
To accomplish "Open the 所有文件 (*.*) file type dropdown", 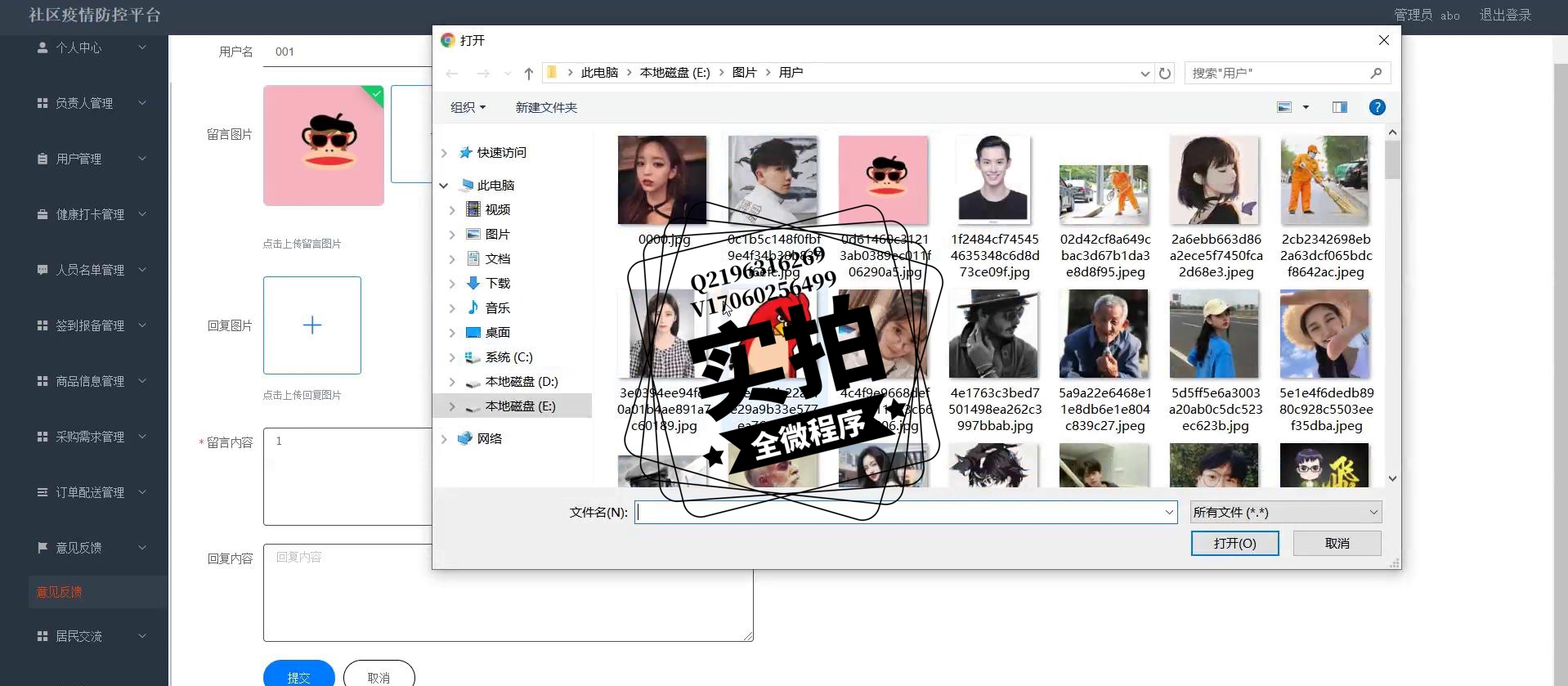I will pos(1286,513).
